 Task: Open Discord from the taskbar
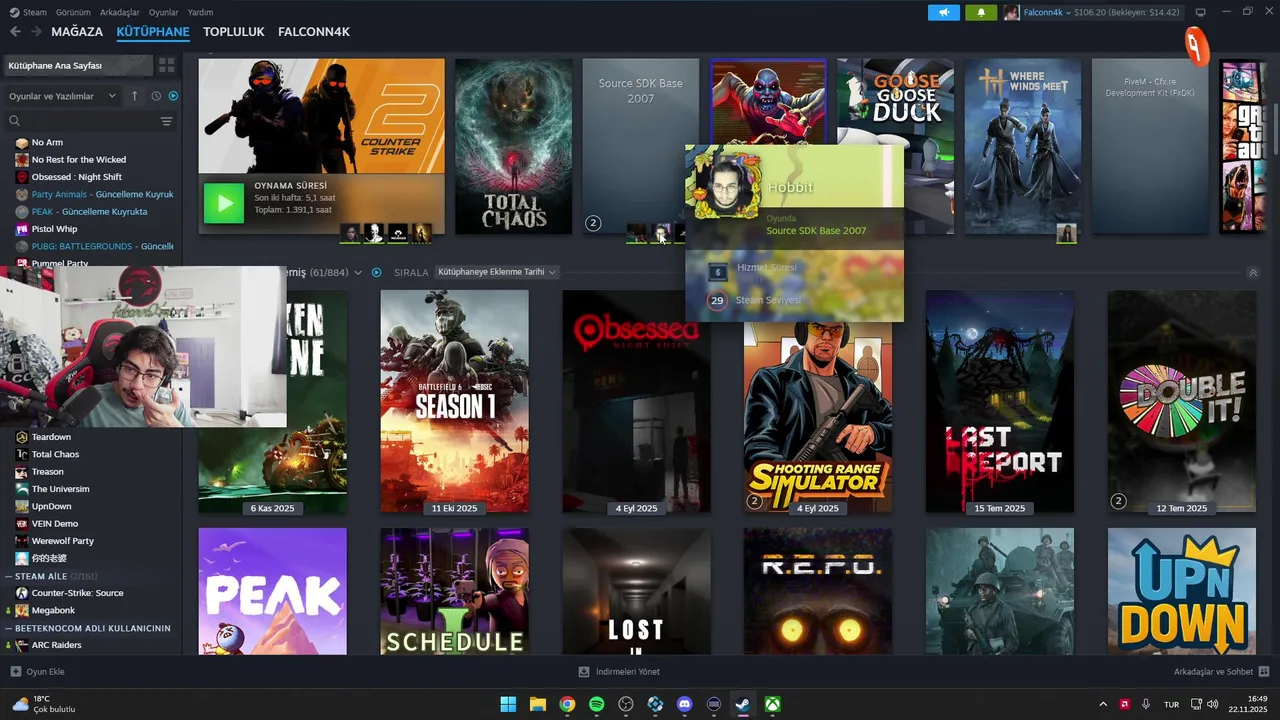tap(685, 704)
